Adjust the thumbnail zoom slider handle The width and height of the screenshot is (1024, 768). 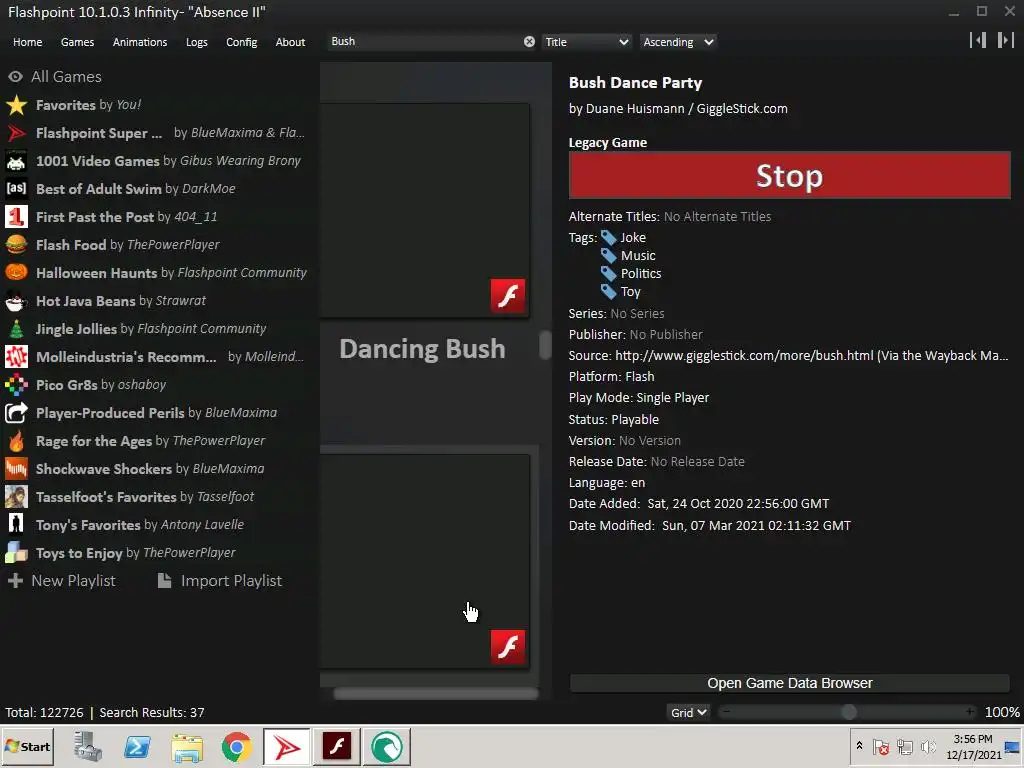point(848,712)
